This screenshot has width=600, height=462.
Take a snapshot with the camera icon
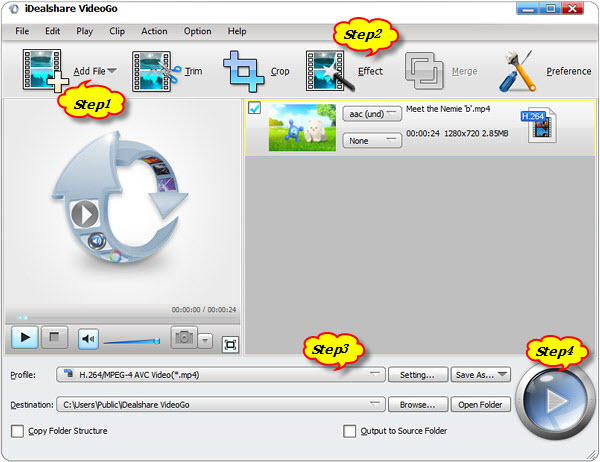[x=184, y=337]
